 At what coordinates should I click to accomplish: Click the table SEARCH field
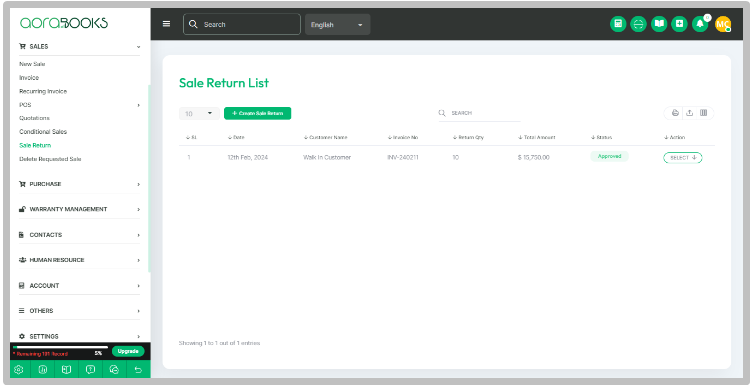479,113
